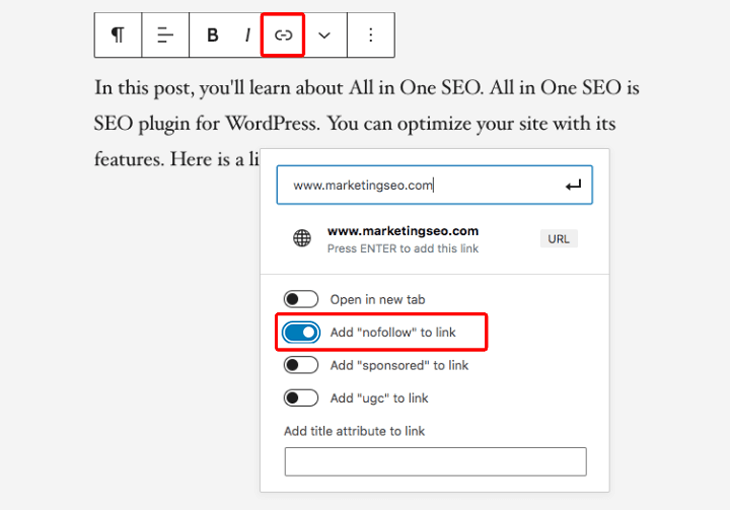
Task: Open the text alignment options
Action: click(165, 35)
